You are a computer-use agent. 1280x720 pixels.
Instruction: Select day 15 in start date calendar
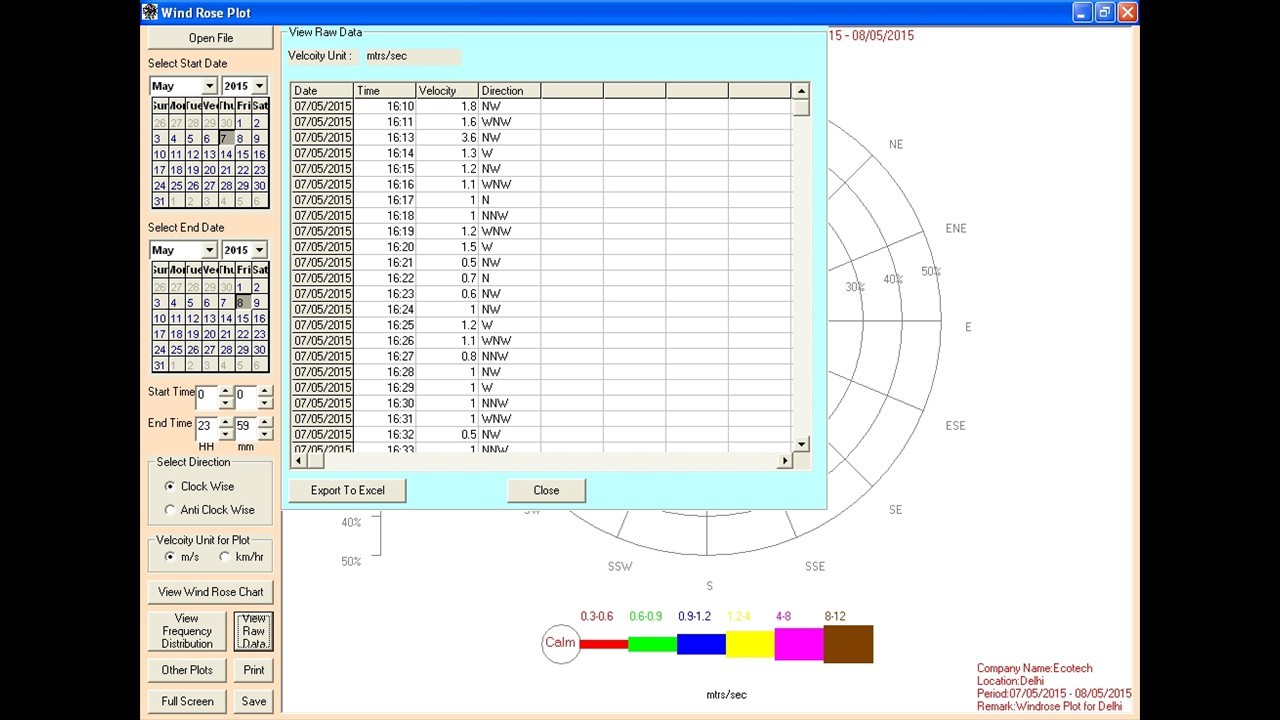click(x=242, y=155)
